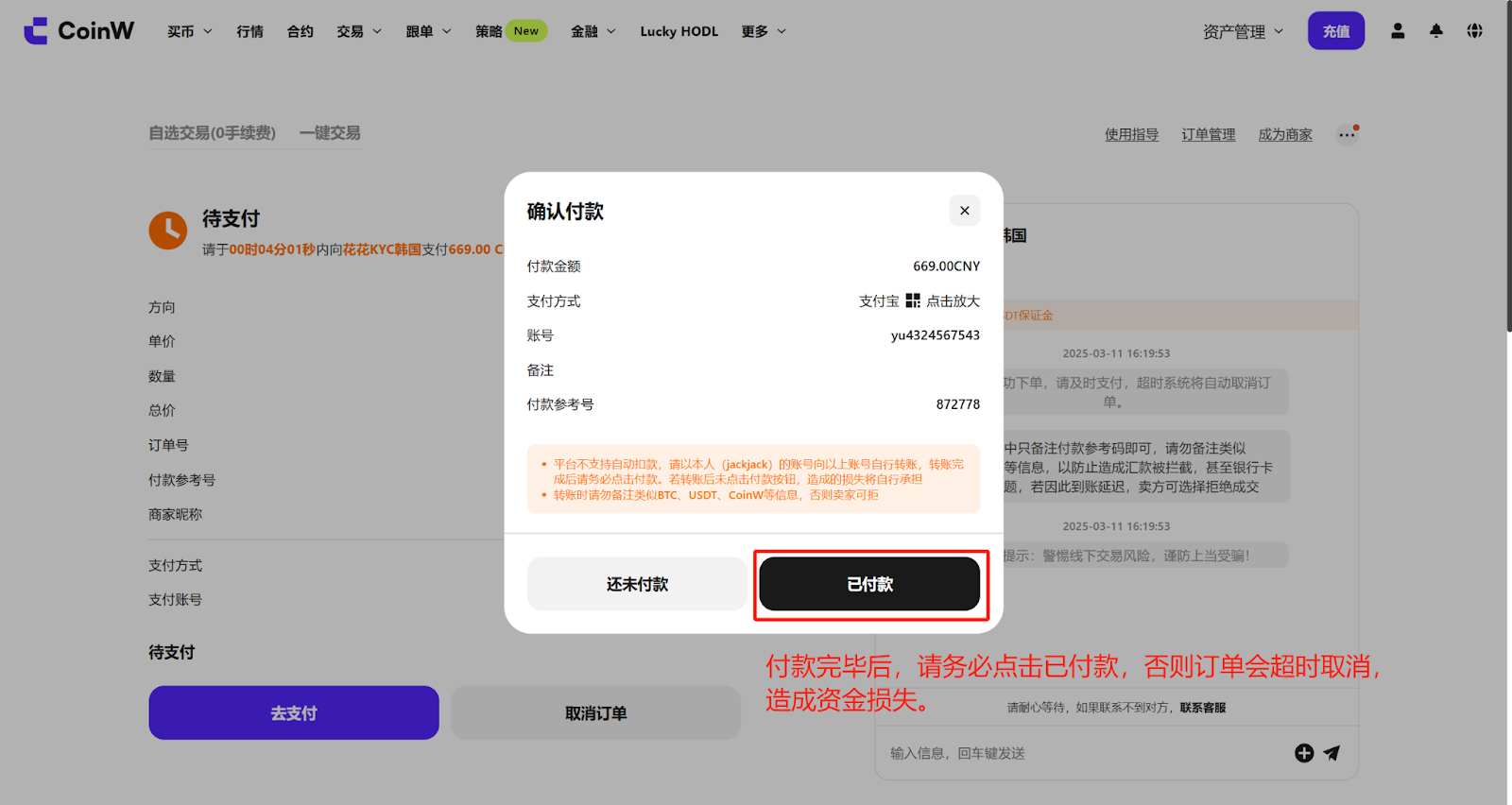The height and width of the screenshot is (805, 1512).
Task: Click the plus attachment icon in chat
Action: point(1304,753)
